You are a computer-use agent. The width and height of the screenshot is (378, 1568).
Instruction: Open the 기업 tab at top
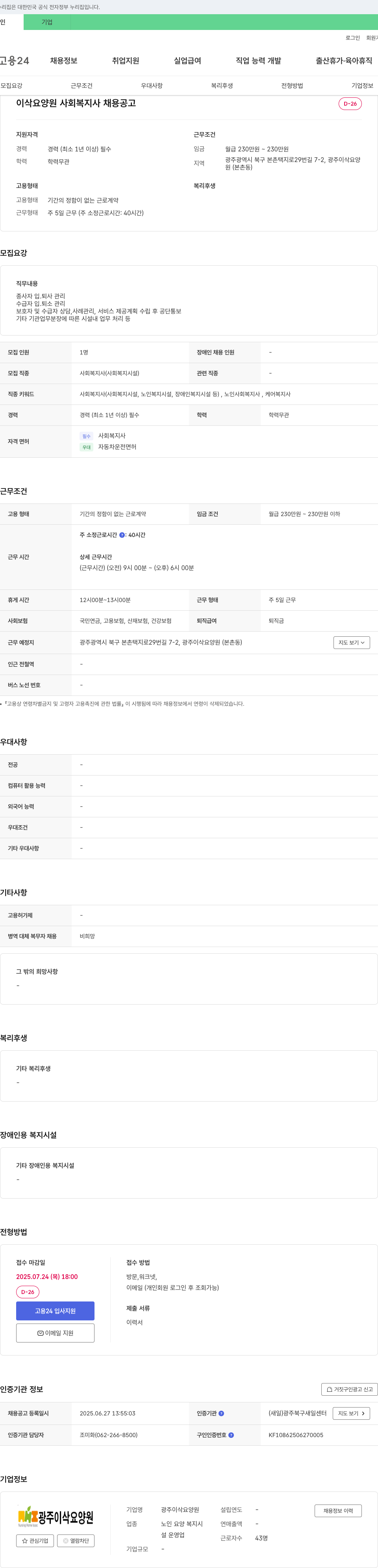47,22
